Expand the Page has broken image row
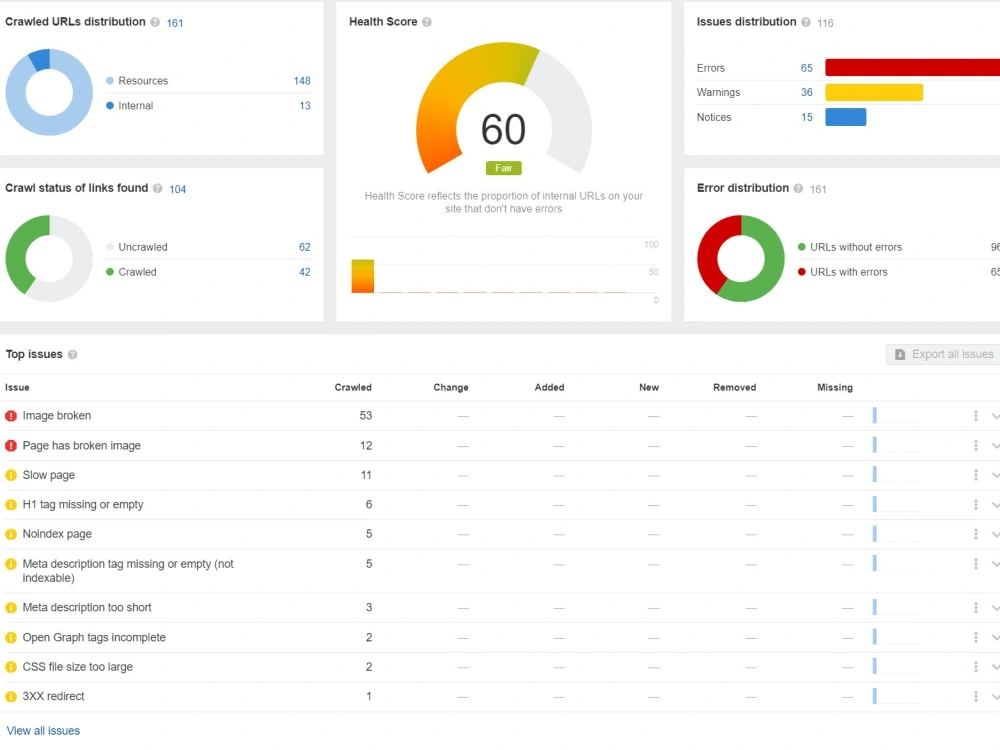Viewport: 1000px width, 750px height. point(995,446)
